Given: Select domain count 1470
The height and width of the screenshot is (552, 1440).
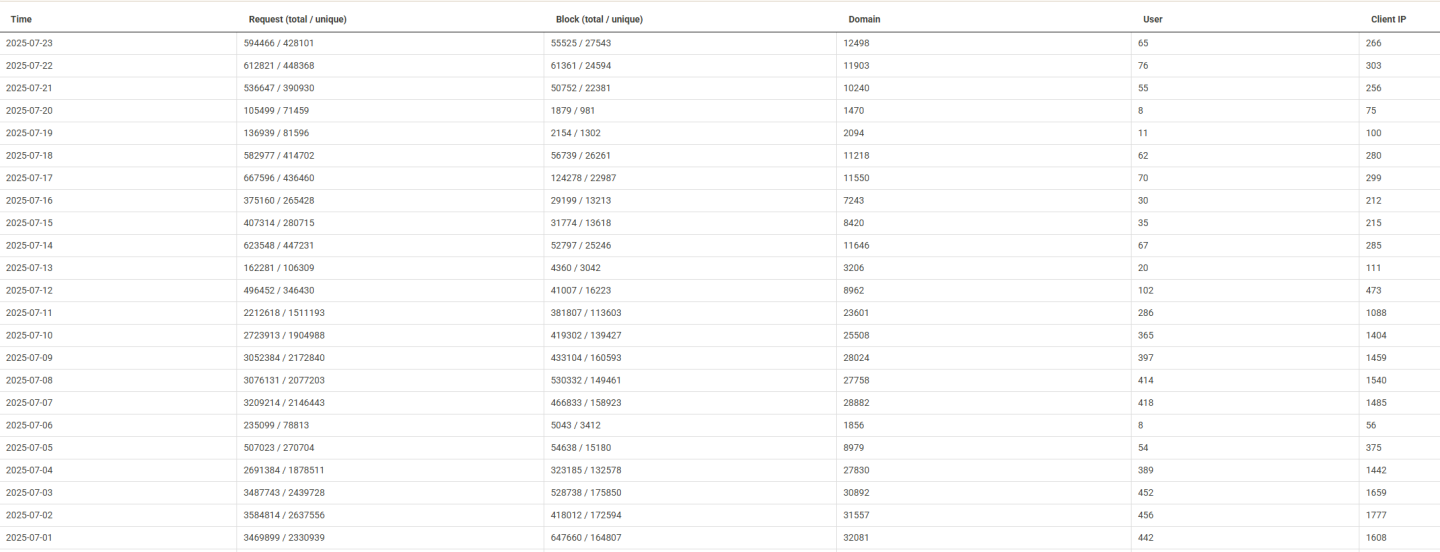Looking at the screenshot, I should pos(854,111).
